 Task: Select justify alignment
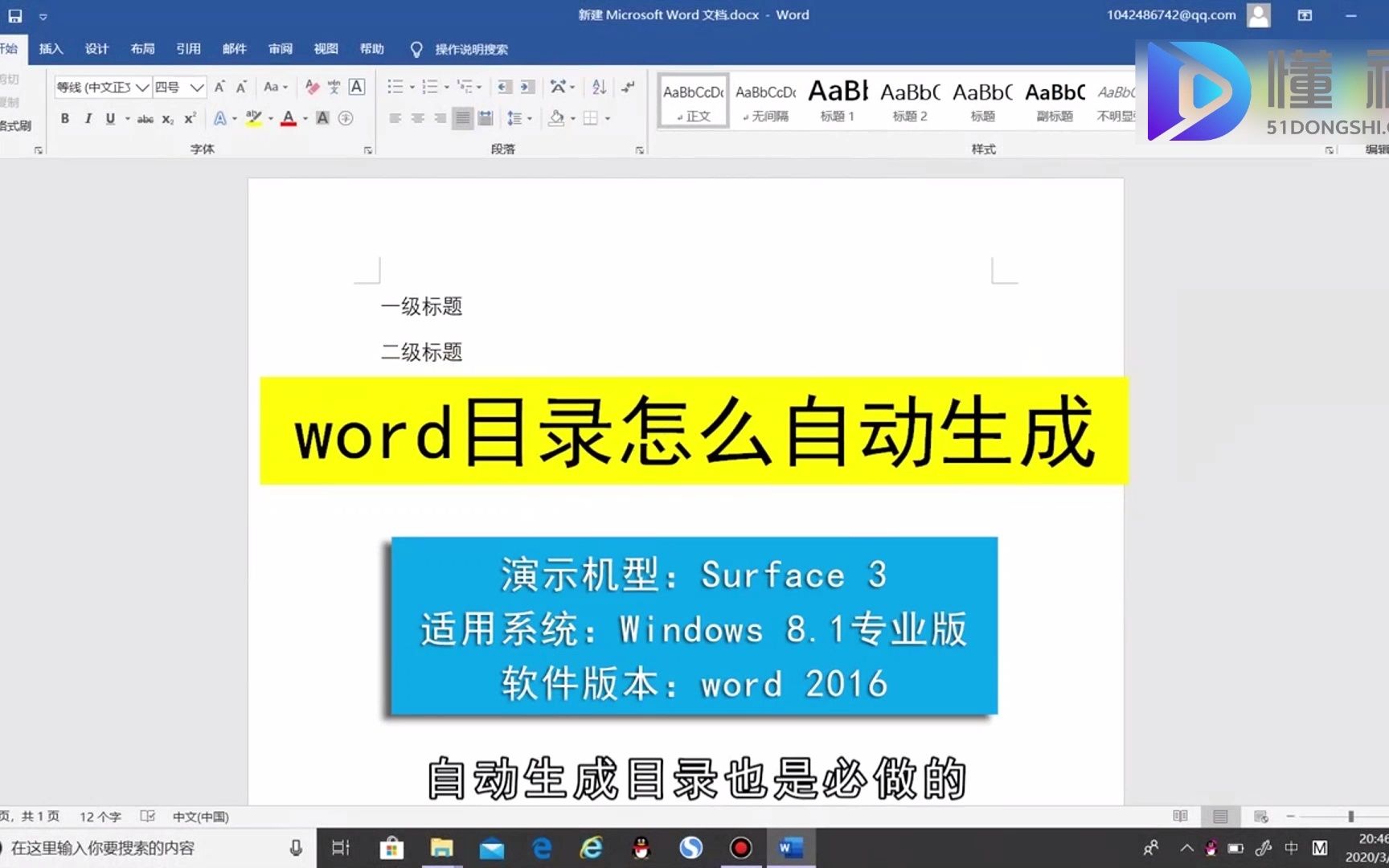click(x=463, y=118)
